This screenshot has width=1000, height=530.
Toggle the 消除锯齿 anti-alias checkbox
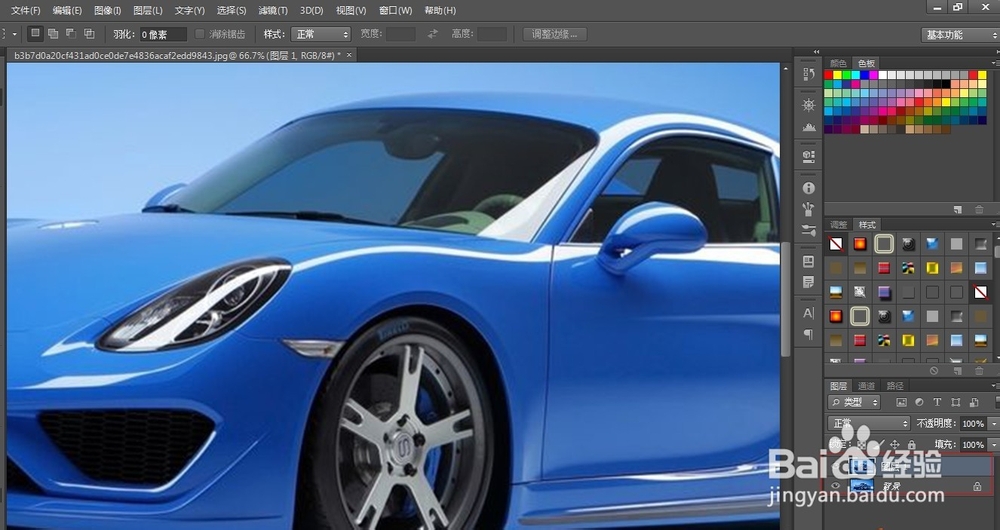pyautogui.click(x=200, y=34)
